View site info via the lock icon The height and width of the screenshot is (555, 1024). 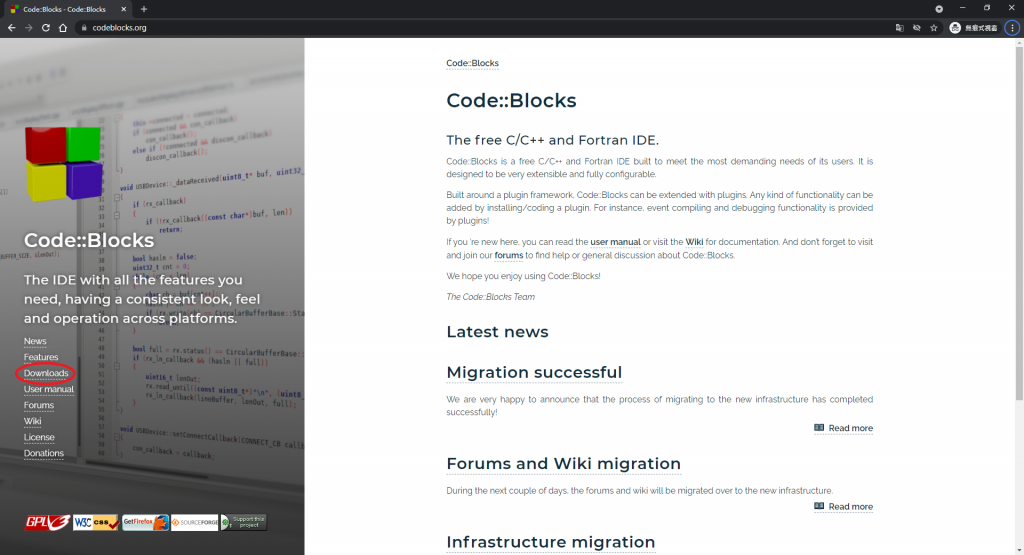(84, 27)
